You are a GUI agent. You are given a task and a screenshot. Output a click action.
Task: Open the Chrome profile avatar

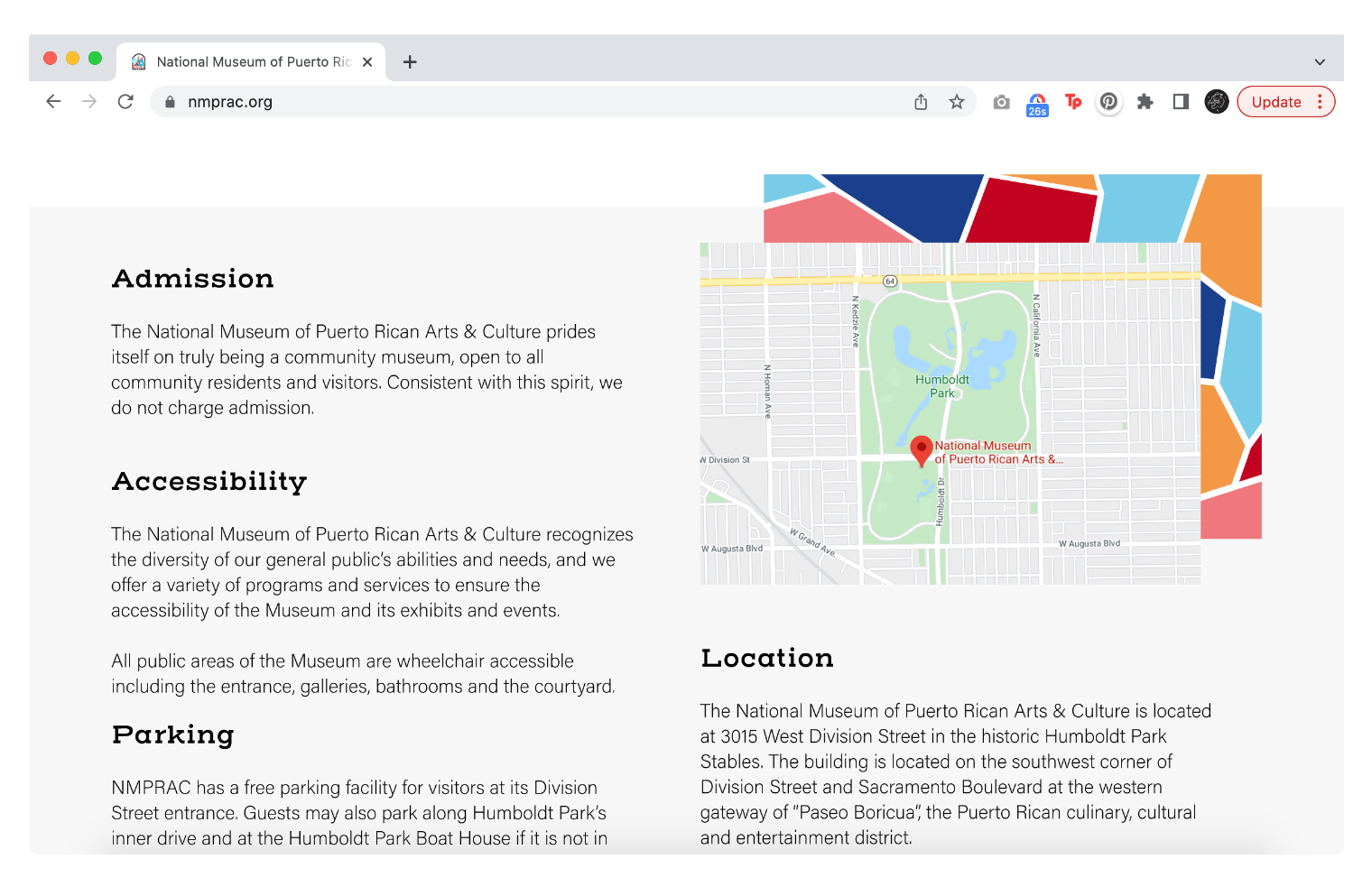(1217, 102)
